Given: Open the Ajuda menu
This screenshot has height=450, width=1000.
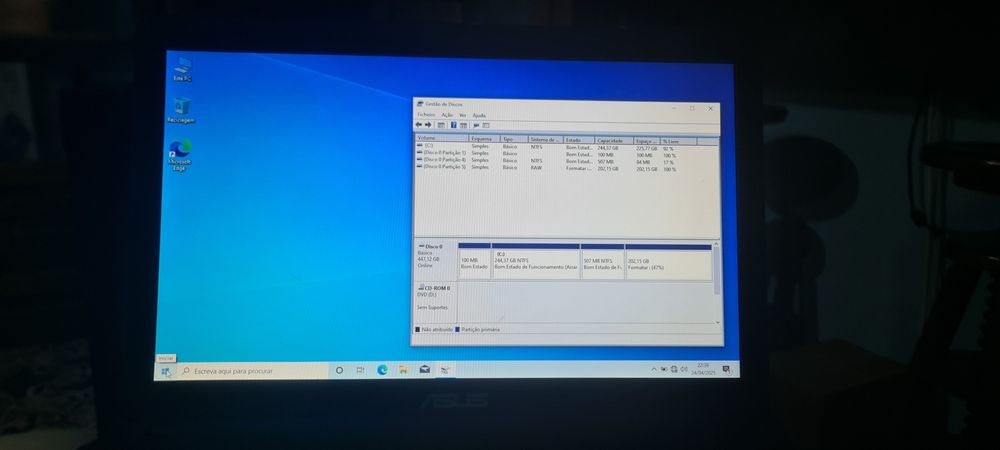Looking at the screenshot, I should click(479, 115).
